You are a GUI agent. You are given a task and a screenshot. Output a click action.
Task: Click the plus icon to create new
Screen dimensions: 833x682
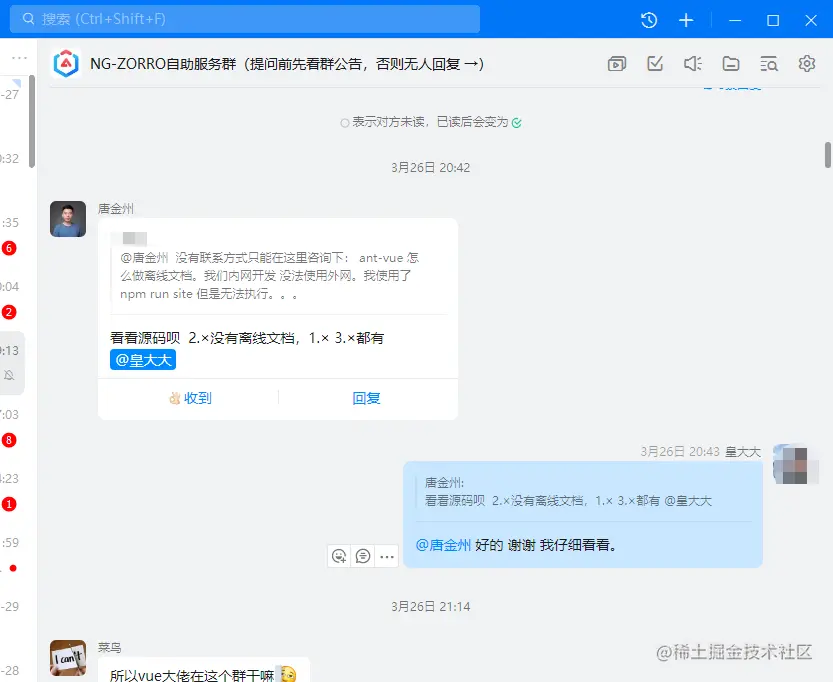coord(686,20)
